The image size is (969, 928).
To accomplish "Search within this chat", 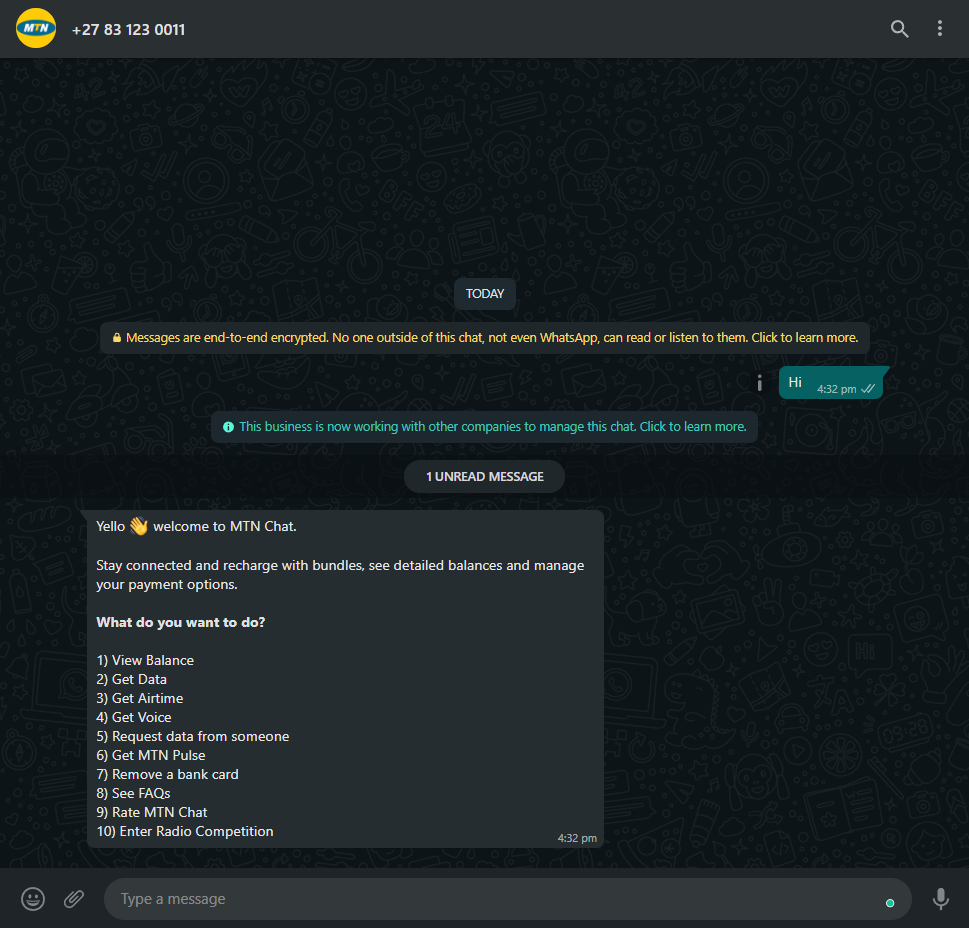I will (x=899, y=28).
